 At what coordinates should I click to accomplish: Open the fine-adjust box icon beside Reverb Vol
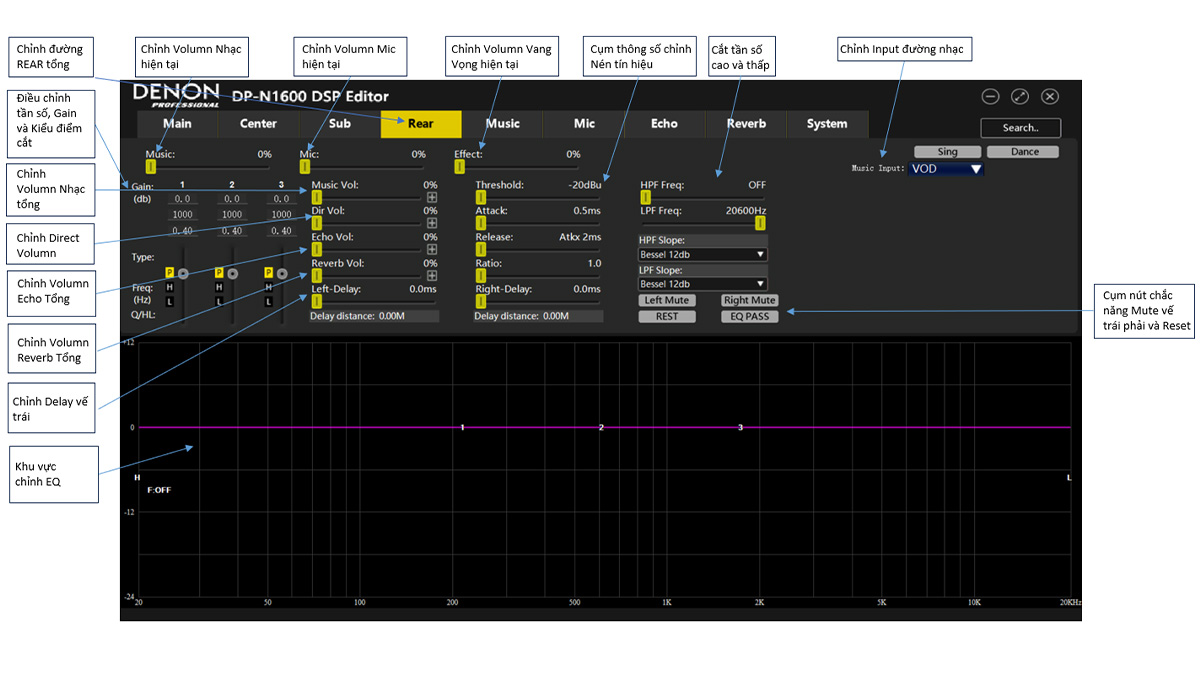(x=432, y=276)
